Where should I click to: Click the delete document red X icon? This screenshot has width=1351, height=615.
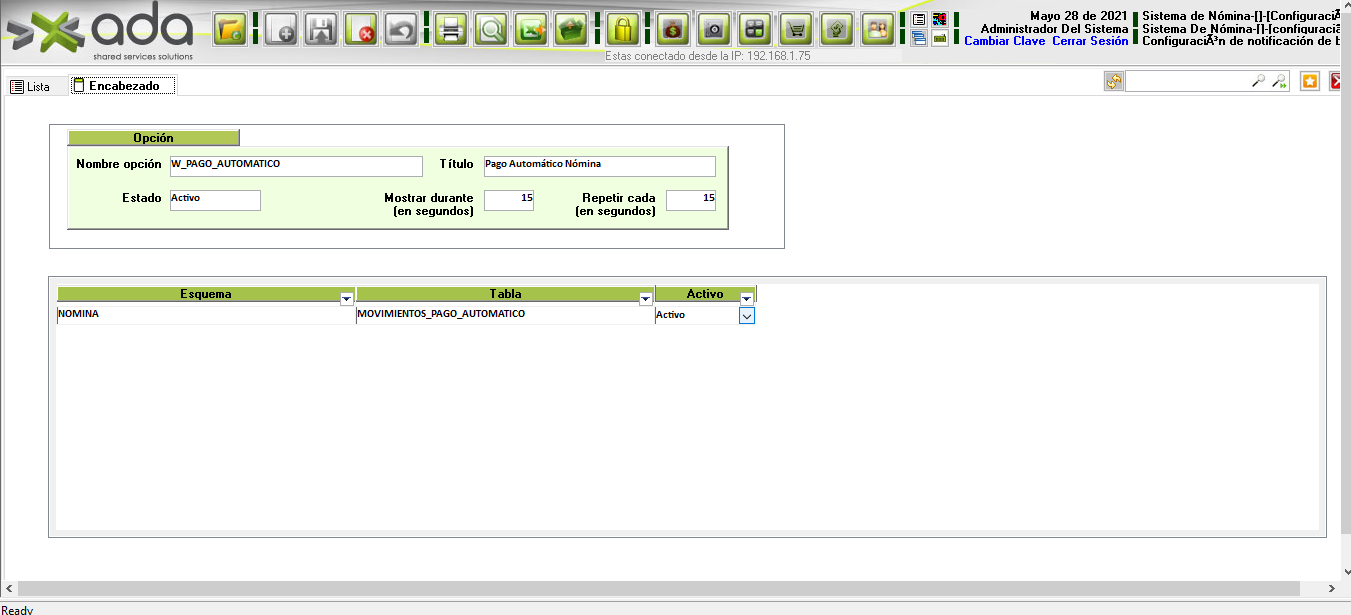click(361, 29)
